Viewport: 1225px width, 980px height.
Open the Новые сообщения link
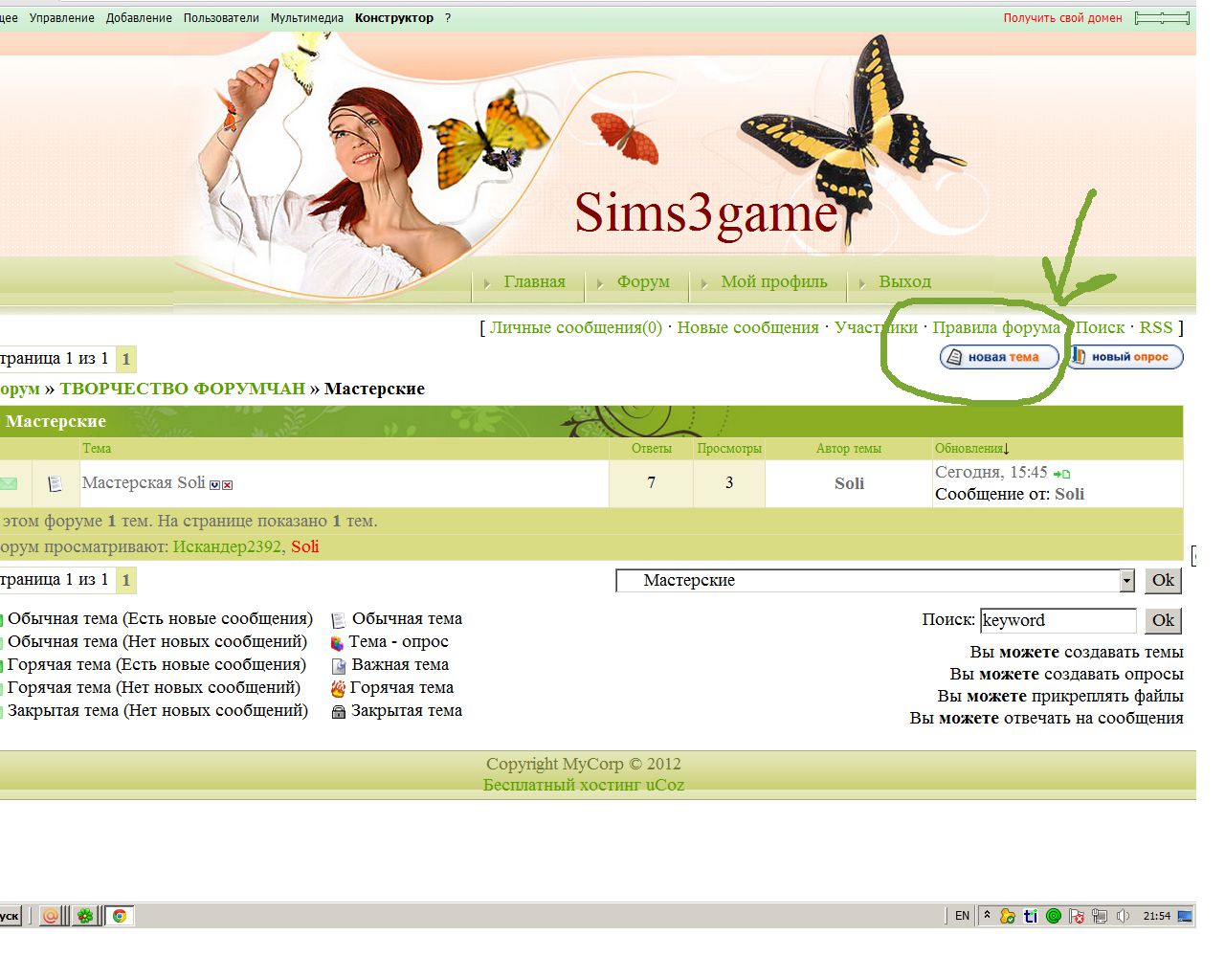click(747, 327)
